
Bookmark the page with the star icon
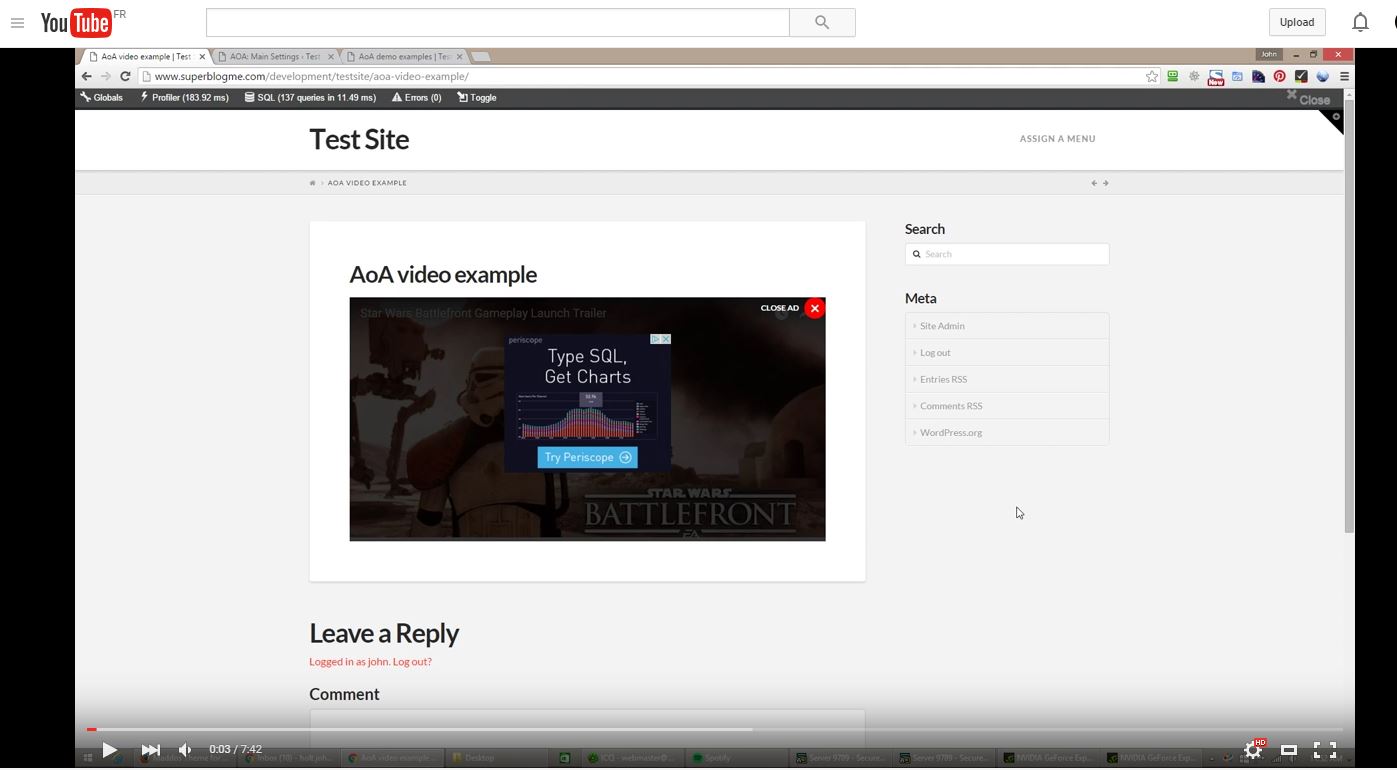[x=1152, y=76]
